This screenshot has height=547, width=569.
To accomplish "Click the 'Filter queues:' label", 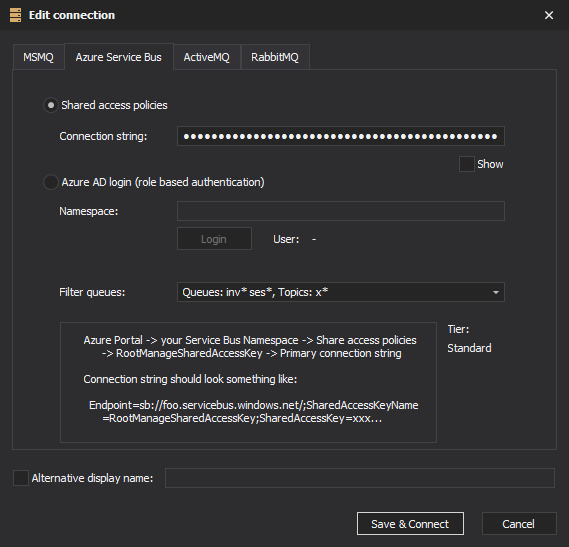I will (92, 292).
